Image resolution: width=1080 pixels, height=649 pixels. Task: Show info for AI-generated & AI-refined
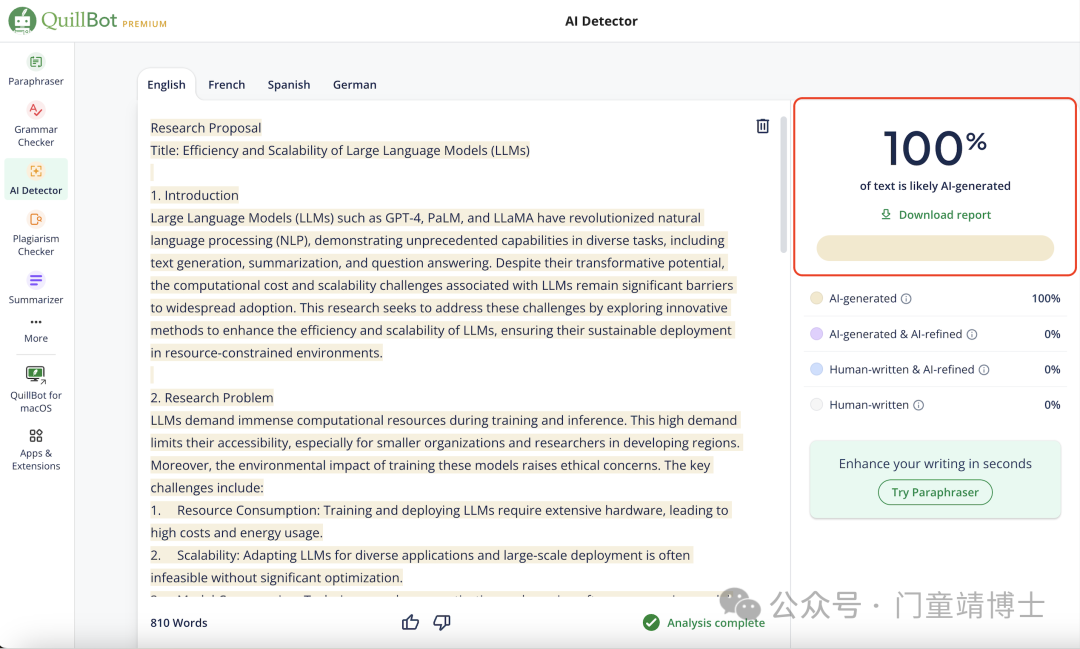click(972, 334)
